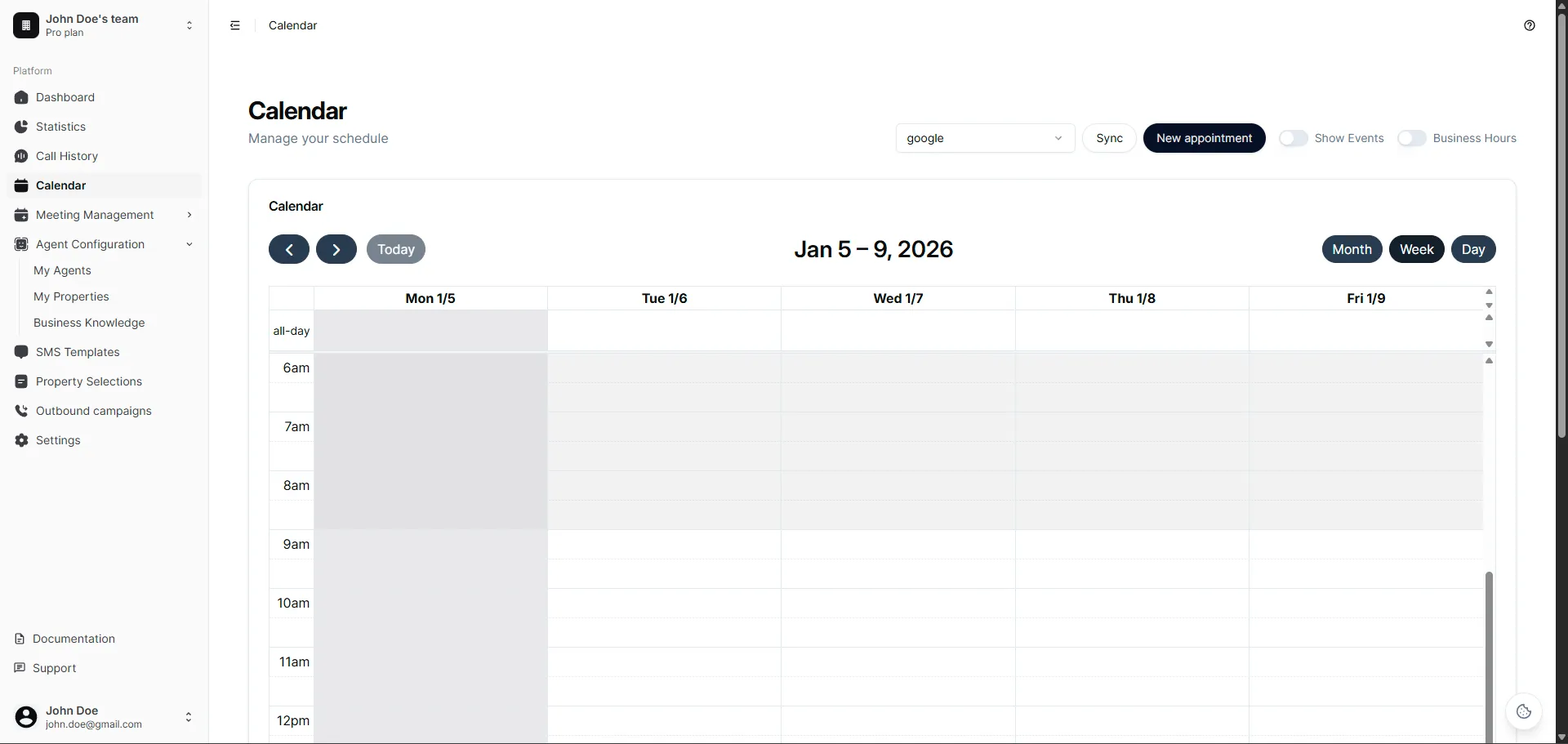Open Property Selections from the sidebar
1568x744 pixels.
[x=21, y=381]
